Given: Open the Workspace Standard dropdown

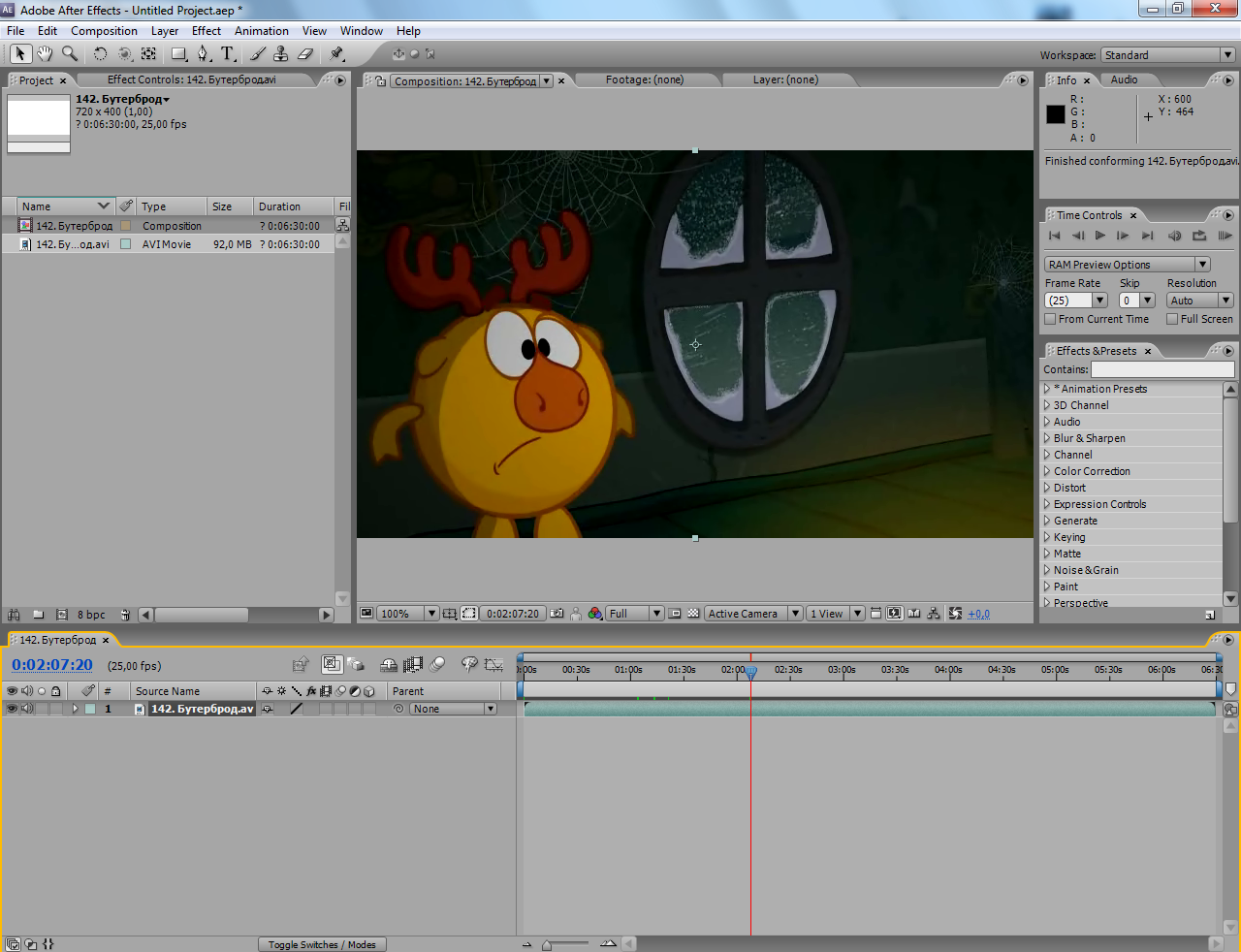Looking at the screenshot, I should click(x=1168, y=55).
